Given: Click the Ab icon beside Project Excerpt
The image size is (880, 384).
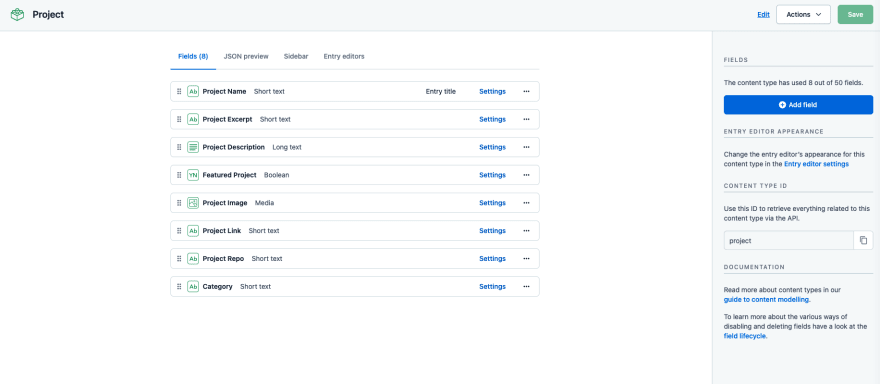Looking at the screenshot, I should [193, 120].
